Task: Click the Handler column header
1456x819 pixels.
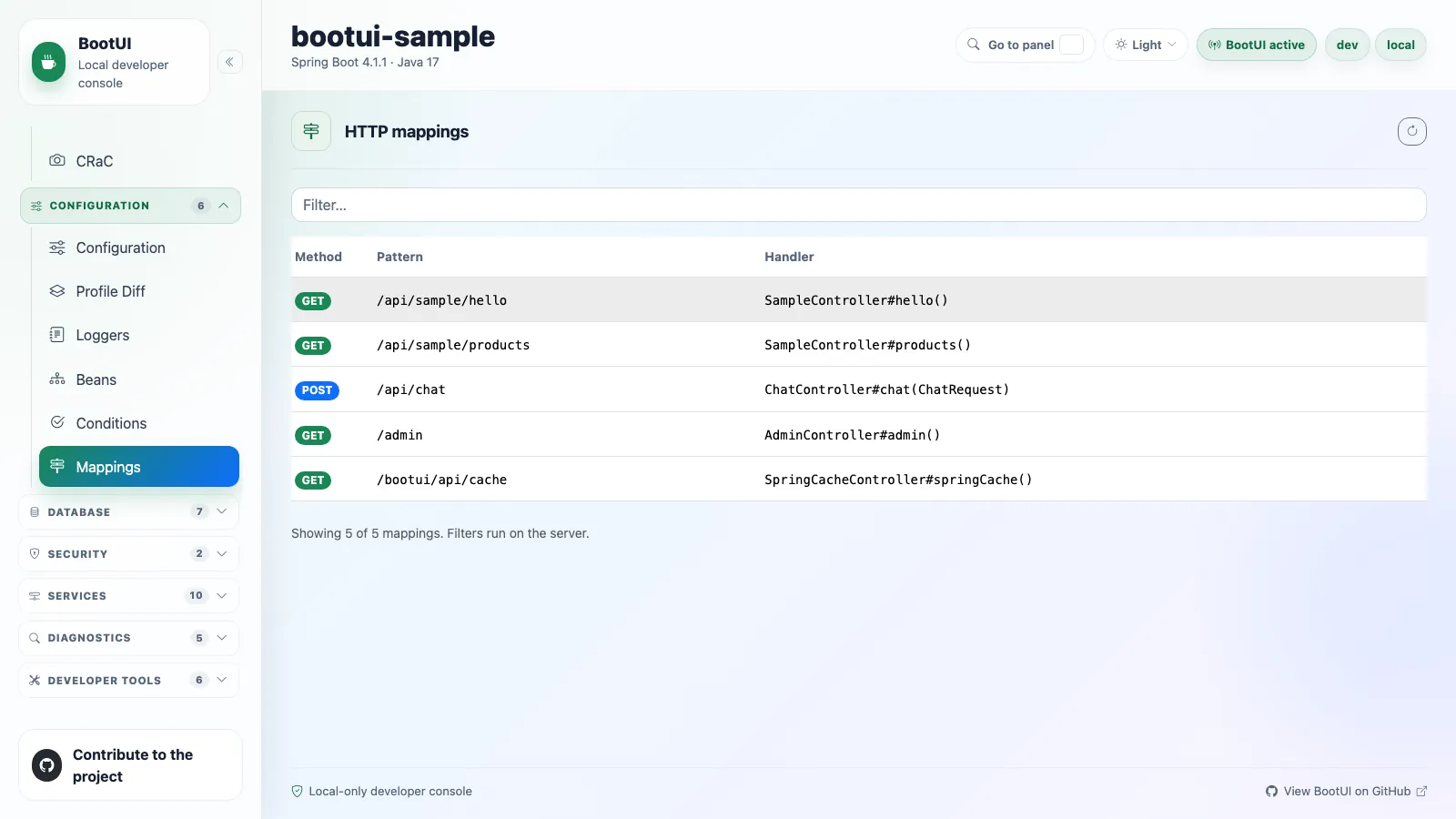Action: click(789, 257)
